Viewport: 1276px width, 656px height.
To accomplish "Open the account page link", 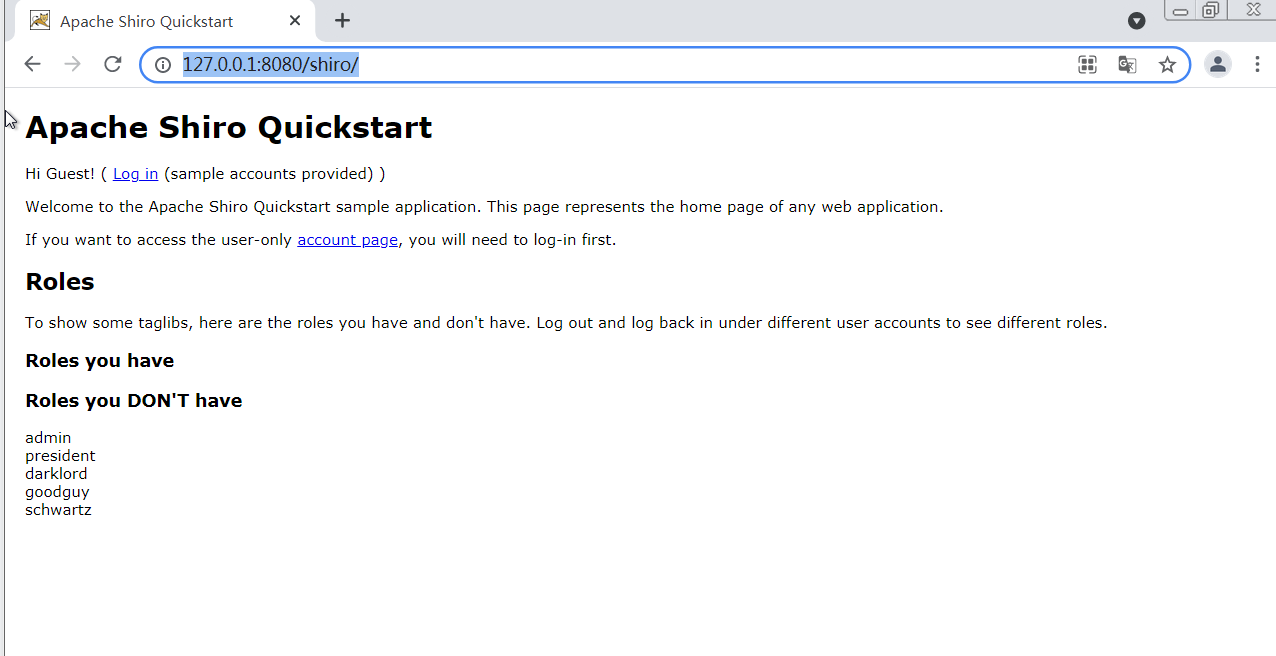I will click(347, 240).
